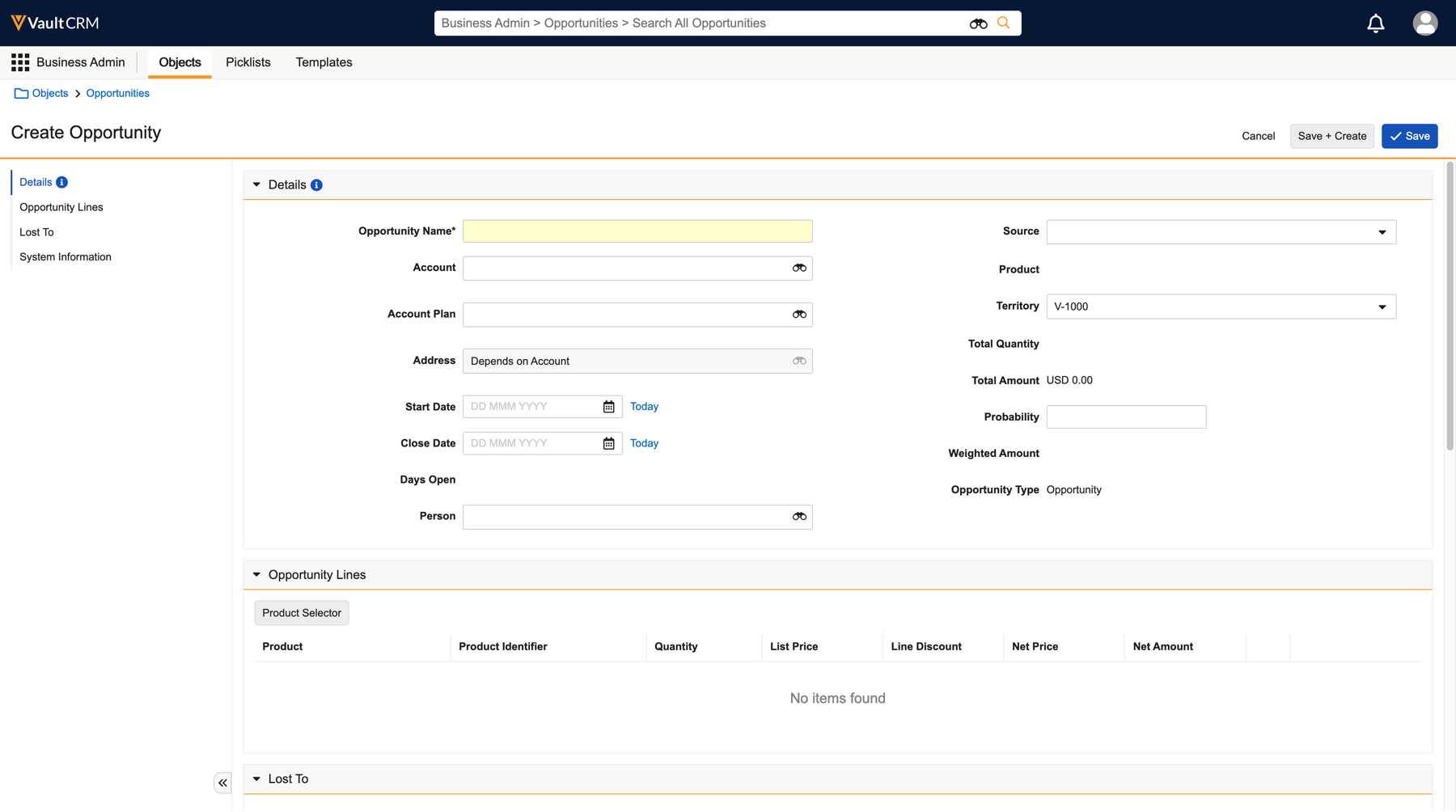1456x812 pixels.
Task: Open the notifications bell
Action: tap(1375, 23)
